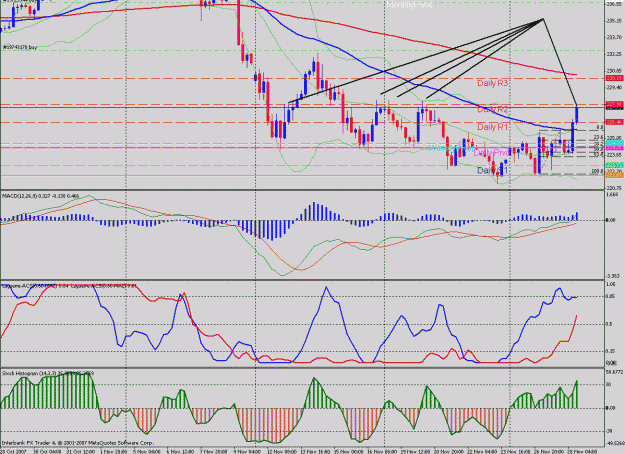625x454 pixels.
Task: Select the latest blue candle at chart's right edge
Action: tap(576, 115)
